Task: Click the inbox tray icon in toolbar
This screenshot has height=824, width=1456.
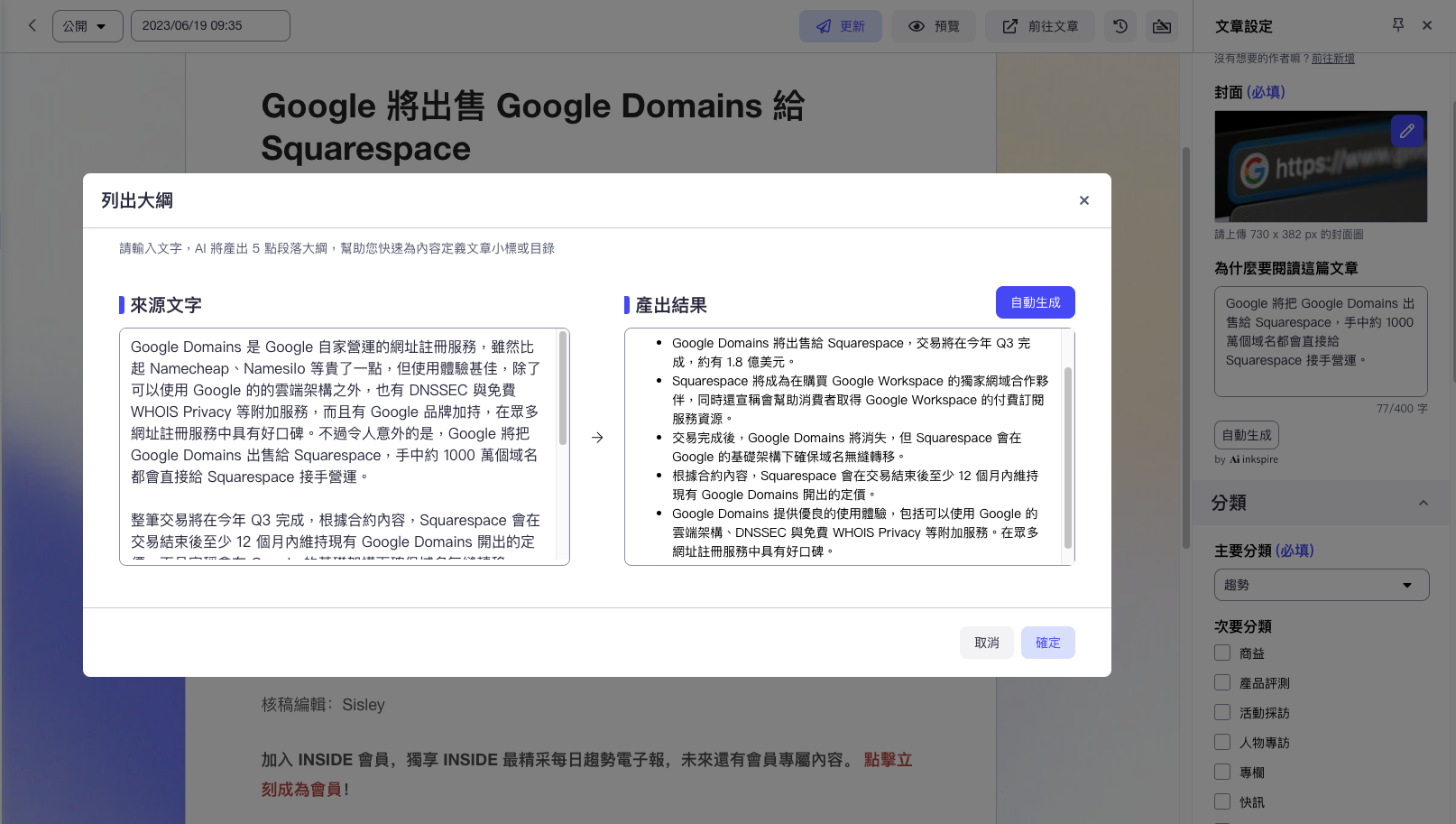Action: (1162, 26)
